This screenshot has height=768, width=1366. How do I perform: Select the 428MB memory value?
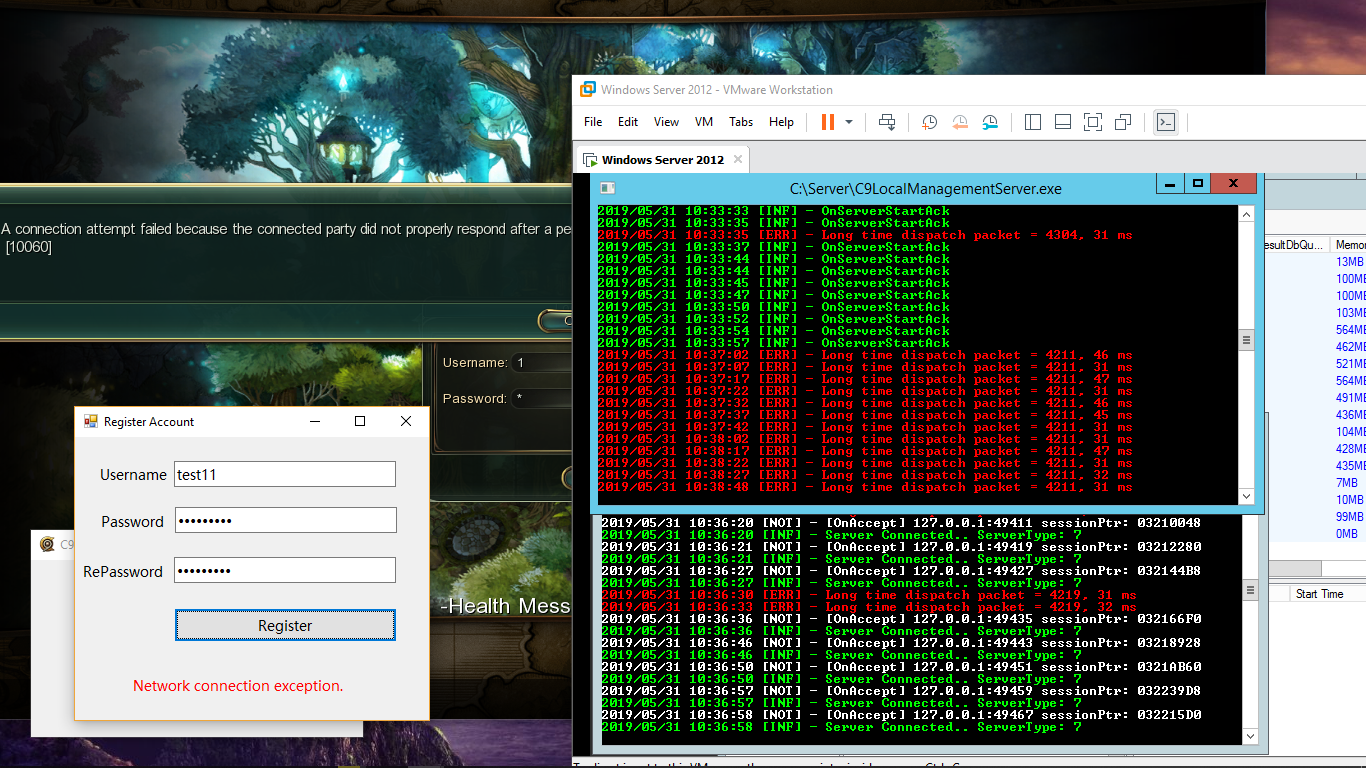pyautogui.click(x=1350, y=449)
